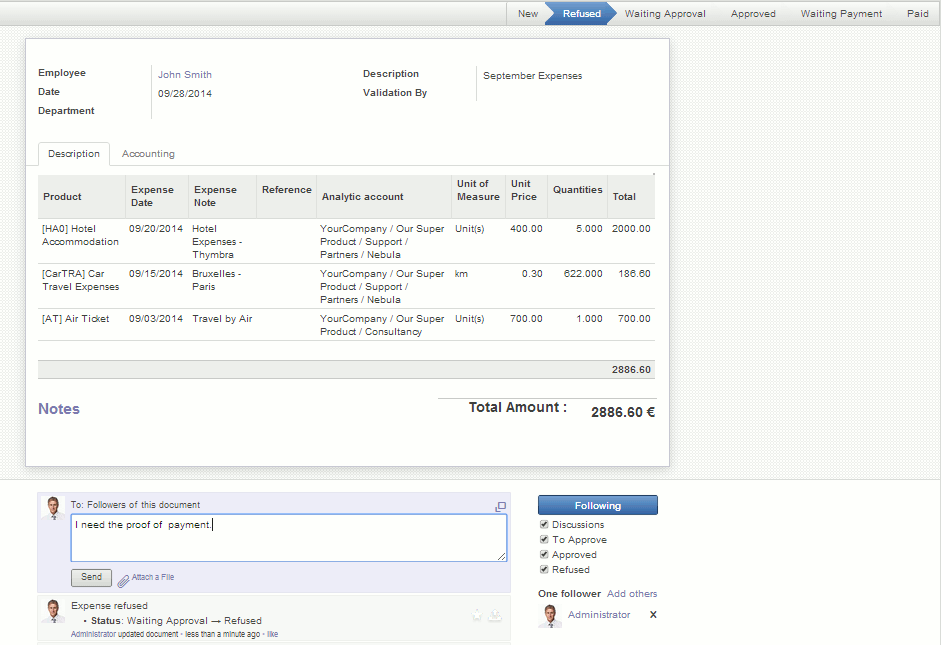Screen dimensions: 941x645
Task: Uncheck the To Approve checkbox
Action: click(x=544, y=539)
